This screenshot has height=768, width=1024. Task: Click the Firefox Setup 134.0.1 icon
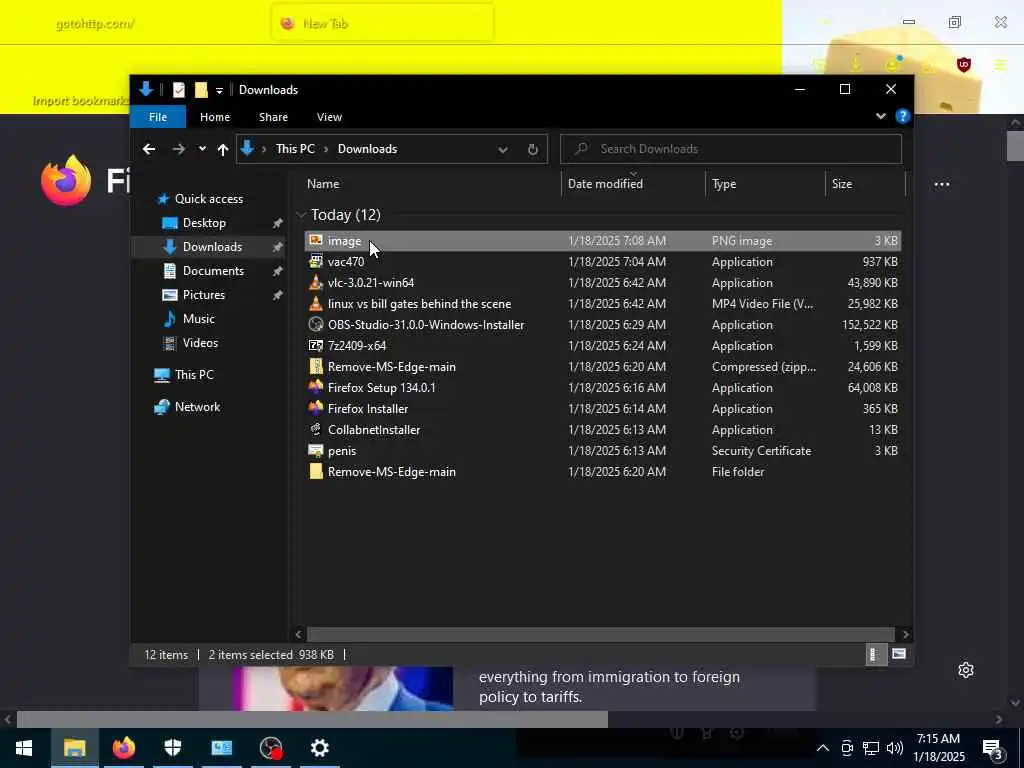[316, 387]
